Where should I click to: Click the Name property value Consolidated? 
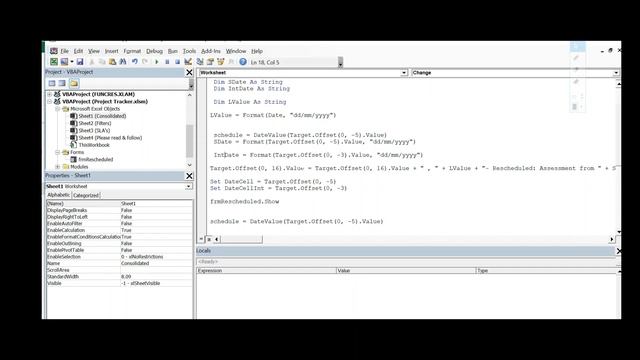pyautogui.click(x=156, y=263)
